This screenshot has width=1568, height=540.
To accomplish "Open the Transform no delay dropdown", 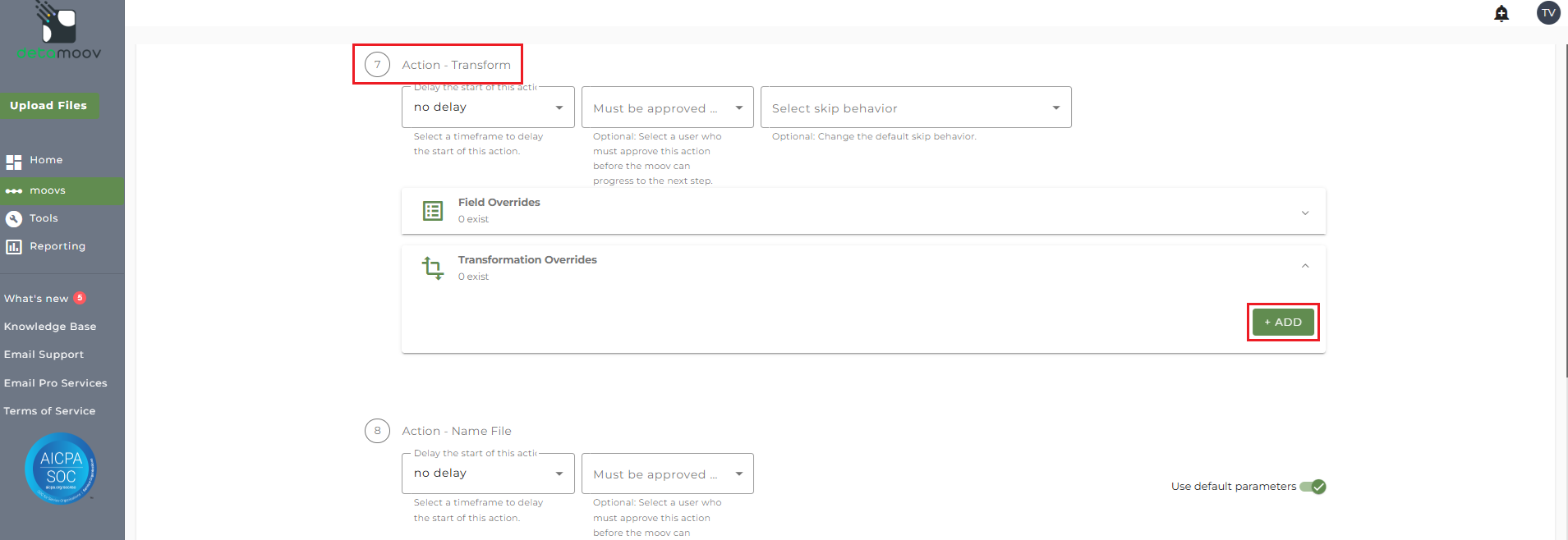I will click(x=488, y=108).
